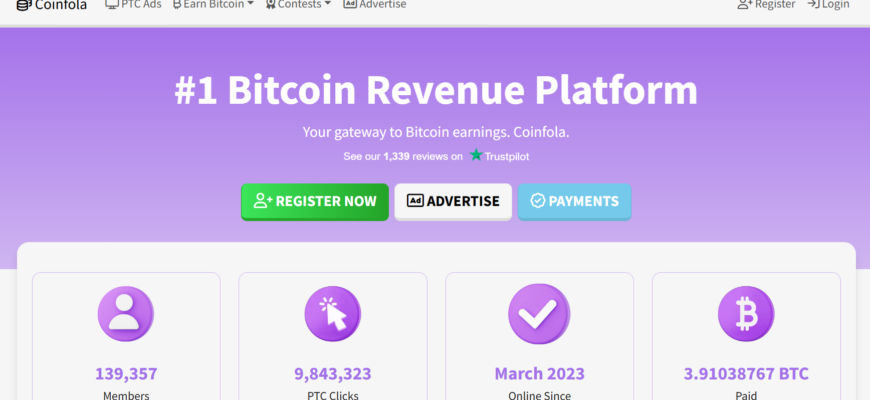The width and height of the screenshot is (870, 400).
Task: Click the Register link in top bar
Action: 766,4
